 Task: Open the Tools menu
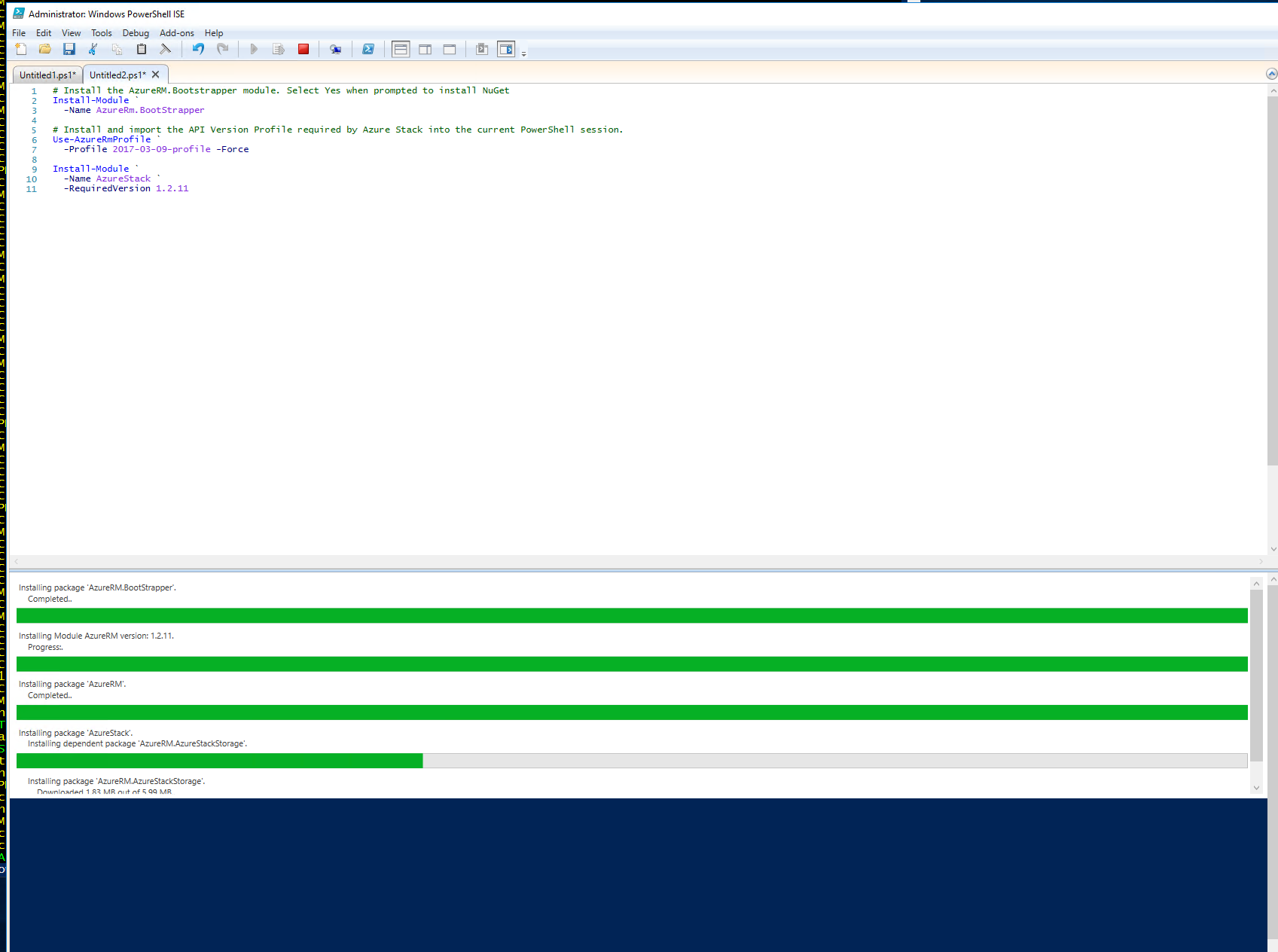(x=102, y=33)
